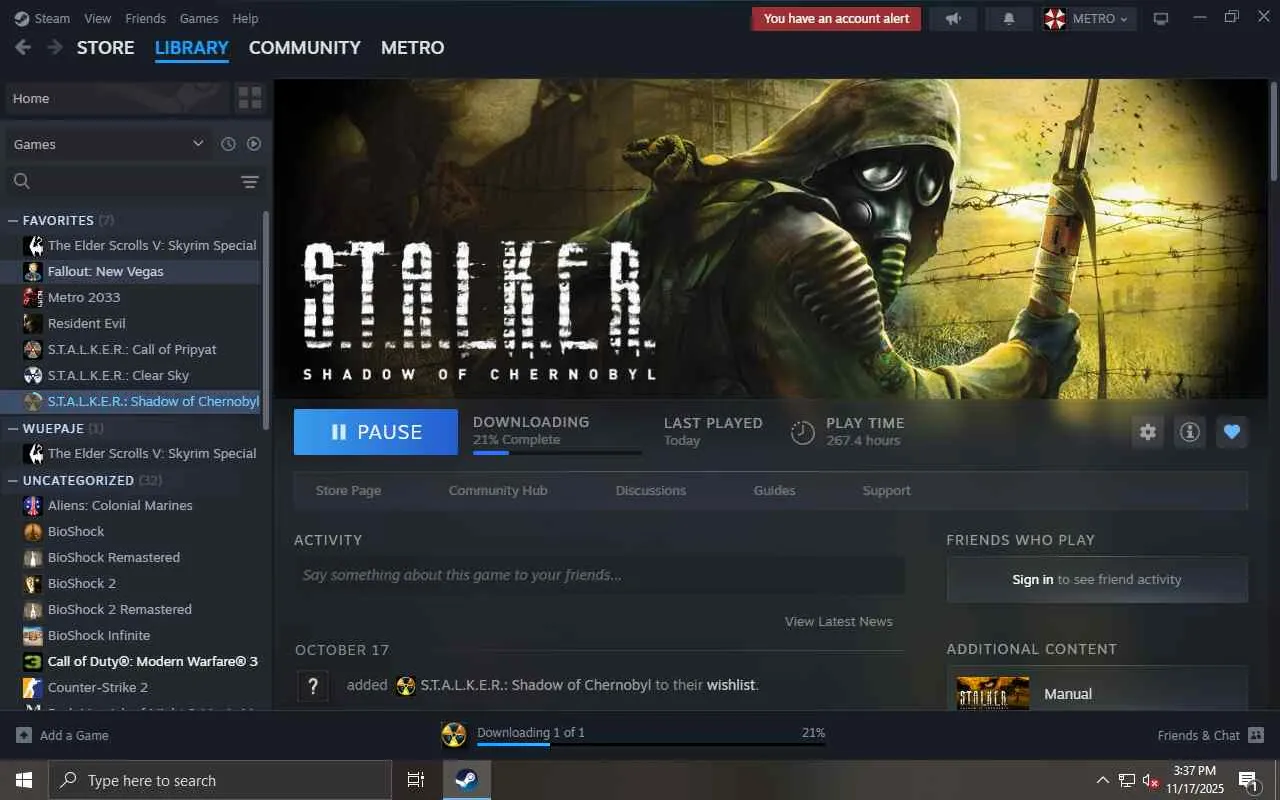The image size is (1280, 800).
Task: Open the Help menu
Action: (x=245, y=18)
